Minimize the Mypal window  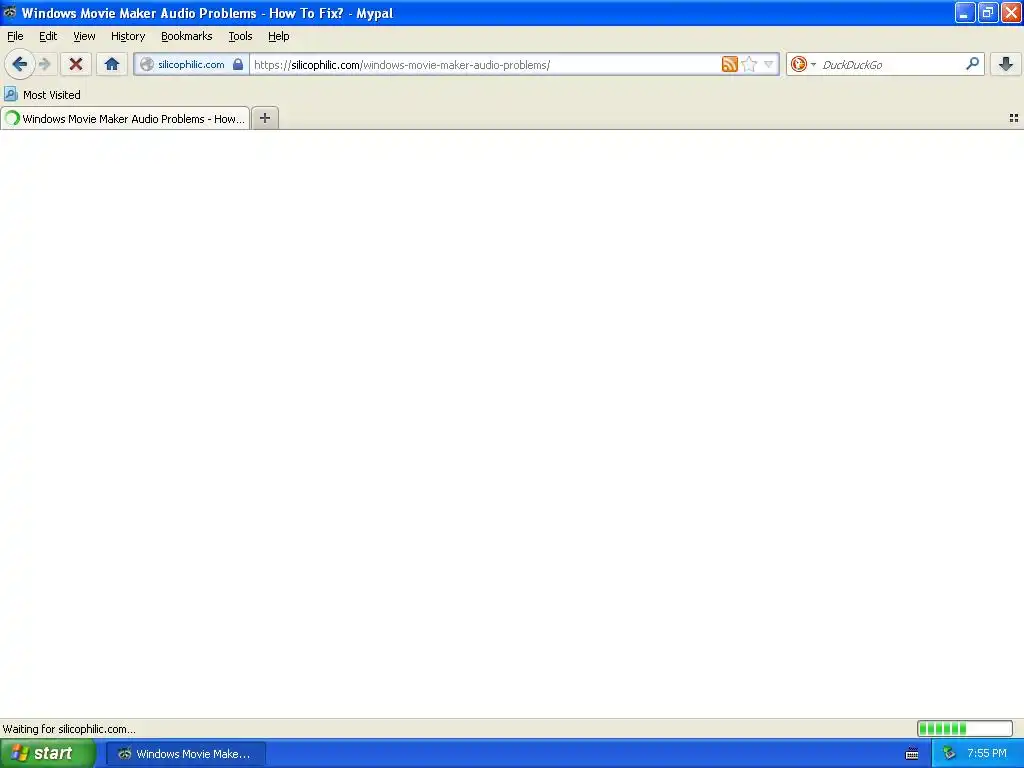coord(965,12)
